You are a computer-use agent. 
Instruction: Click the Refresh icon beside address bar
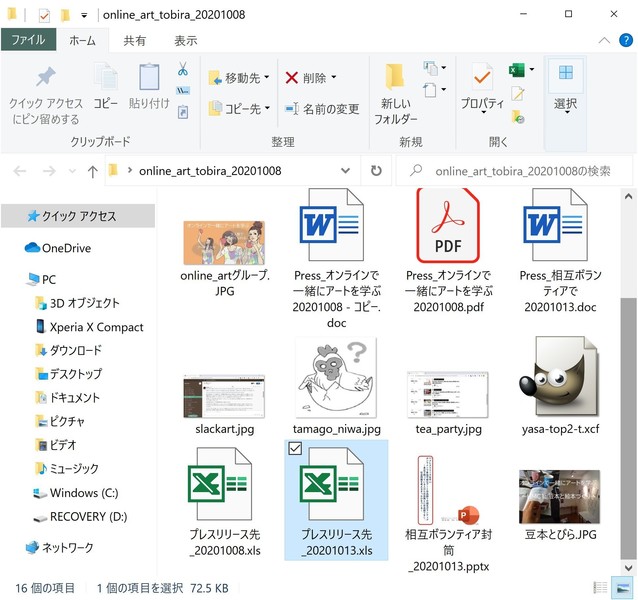[x=376, y=171]
